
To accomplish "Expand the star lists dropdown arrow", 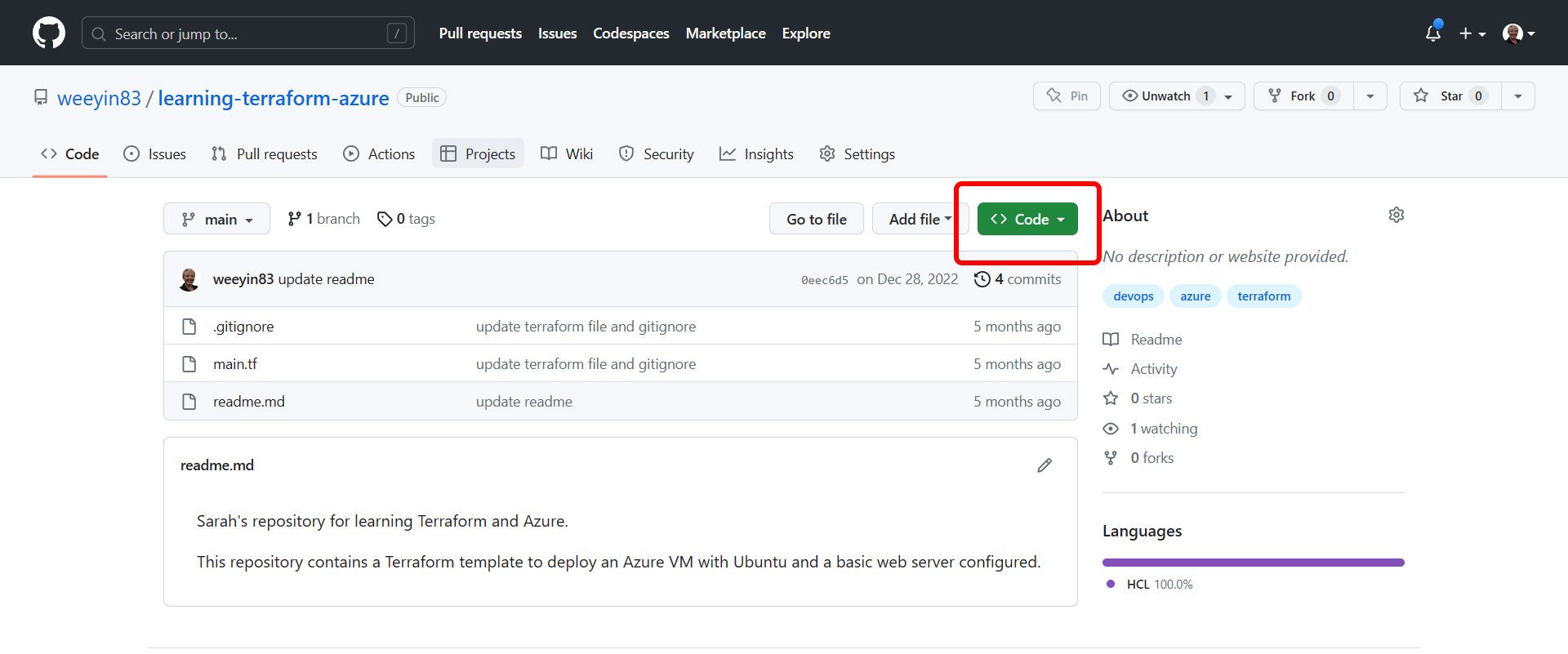I will tap(1518, 96).
